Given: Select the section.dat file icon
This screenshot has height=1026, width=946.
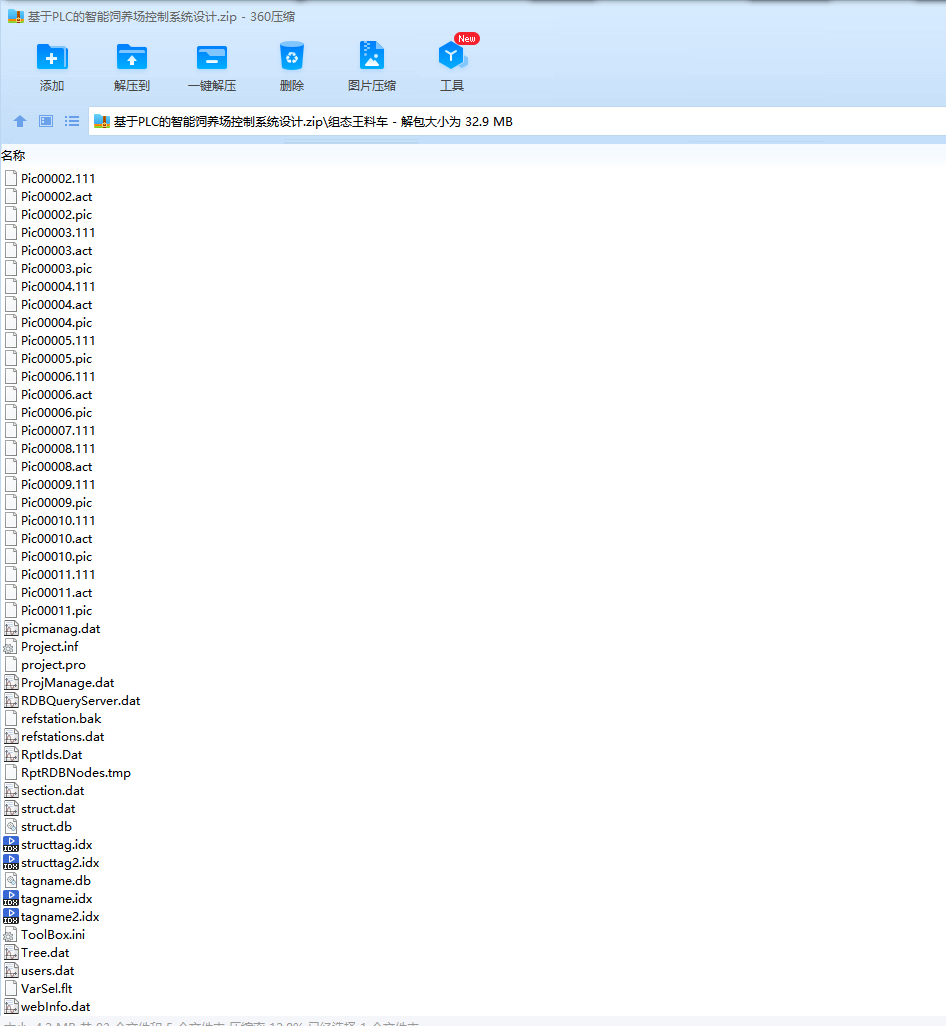Looking at the screenshot, I should pyautogui.click(x=10, y=790).
